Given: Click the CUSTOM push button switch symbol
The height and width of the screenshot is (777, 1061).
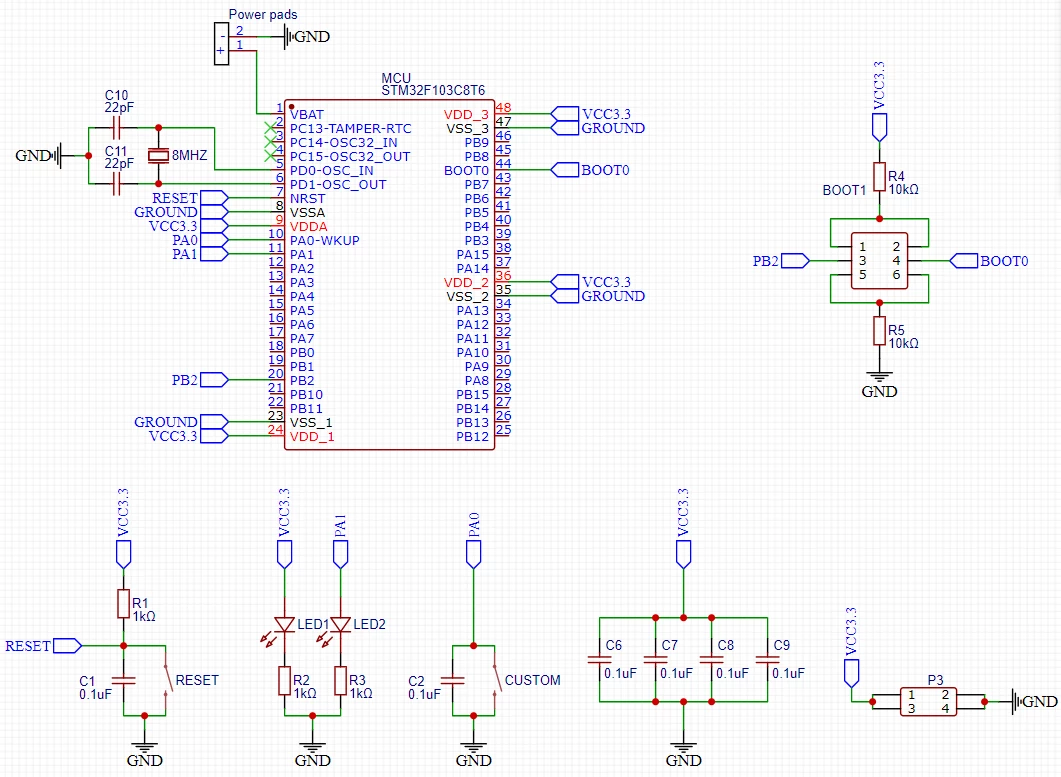Looking at the screenshot, I should [x=496, y=680].
